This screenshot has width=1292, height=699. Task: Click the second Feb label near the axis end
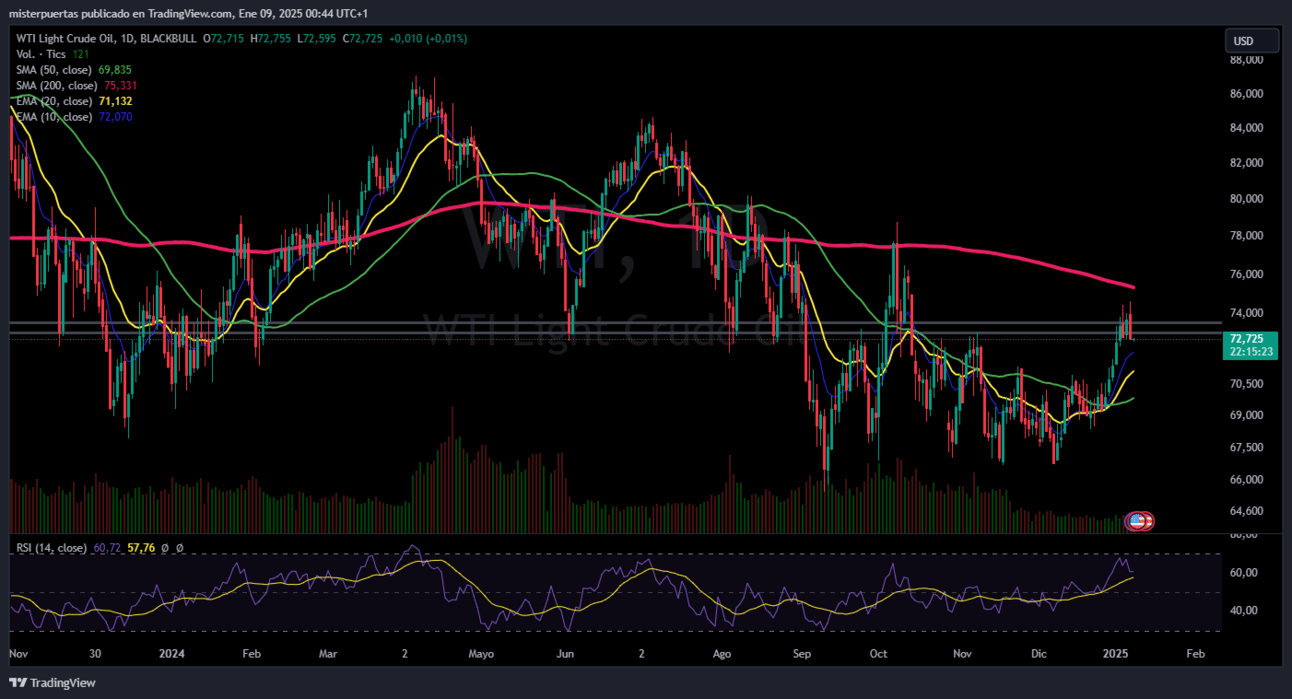1195,653
